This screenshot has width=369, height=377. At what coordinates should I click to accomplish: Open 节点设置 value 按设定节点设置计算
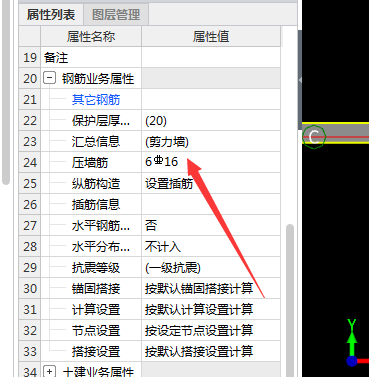[x=211, y=330]
